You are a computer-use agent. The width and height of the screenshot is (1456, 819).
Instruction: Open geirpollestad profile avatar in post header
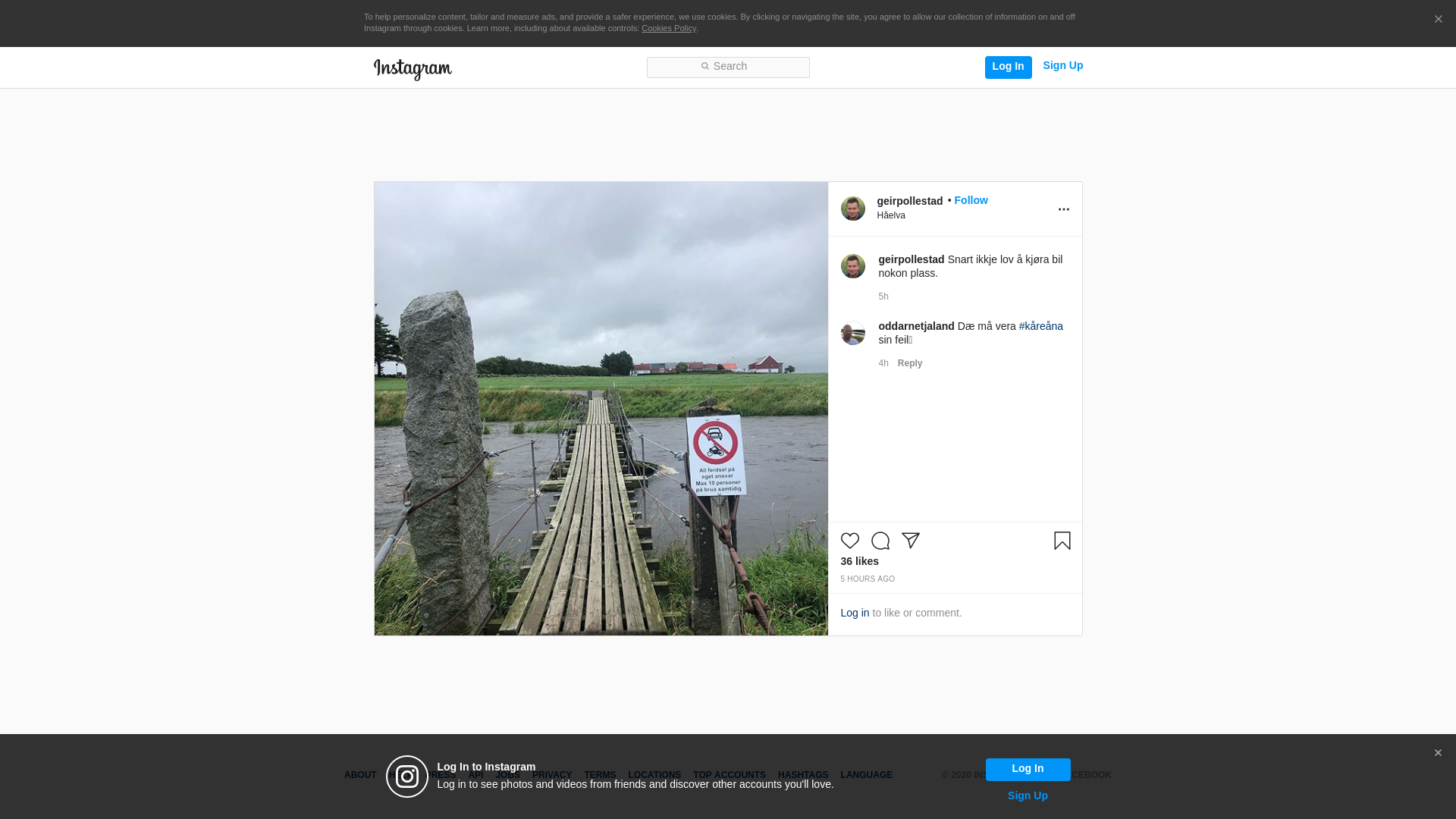point(852,209)
